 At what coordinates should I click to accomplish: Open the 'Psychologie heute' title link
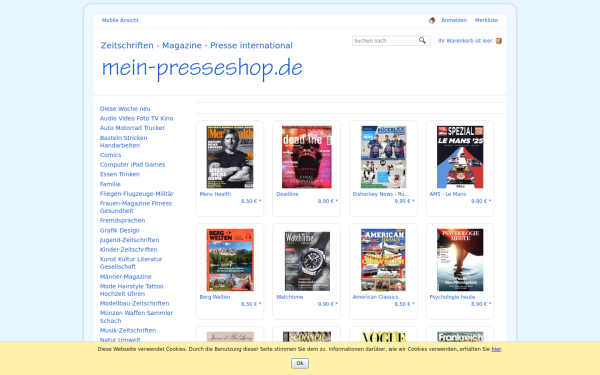452,297
